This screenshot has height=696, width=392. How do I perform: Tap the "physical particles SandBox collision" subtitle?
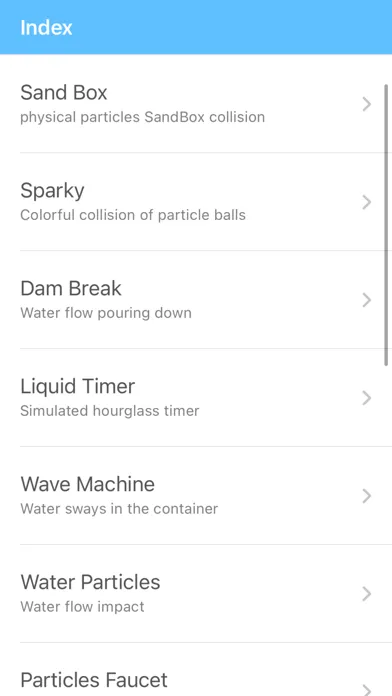pos(143,118)
